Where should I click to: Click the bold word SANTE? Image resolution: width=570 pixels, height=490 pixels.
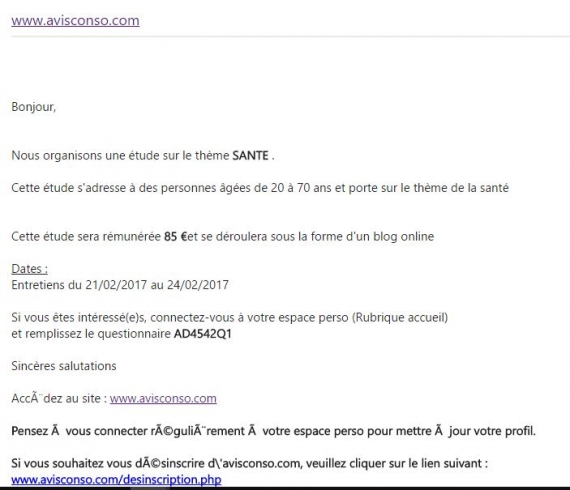click(250, 156)
